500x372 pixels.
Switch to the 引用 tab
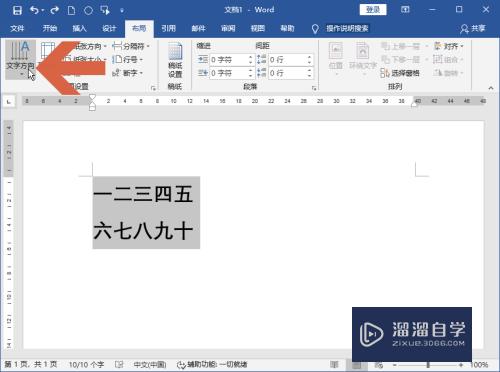point(168,29)
